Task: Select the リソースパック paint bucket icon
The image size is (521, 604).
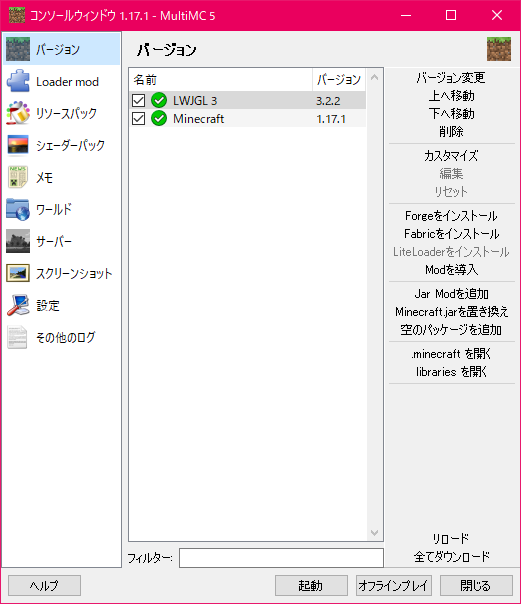Action: (18, 113)
